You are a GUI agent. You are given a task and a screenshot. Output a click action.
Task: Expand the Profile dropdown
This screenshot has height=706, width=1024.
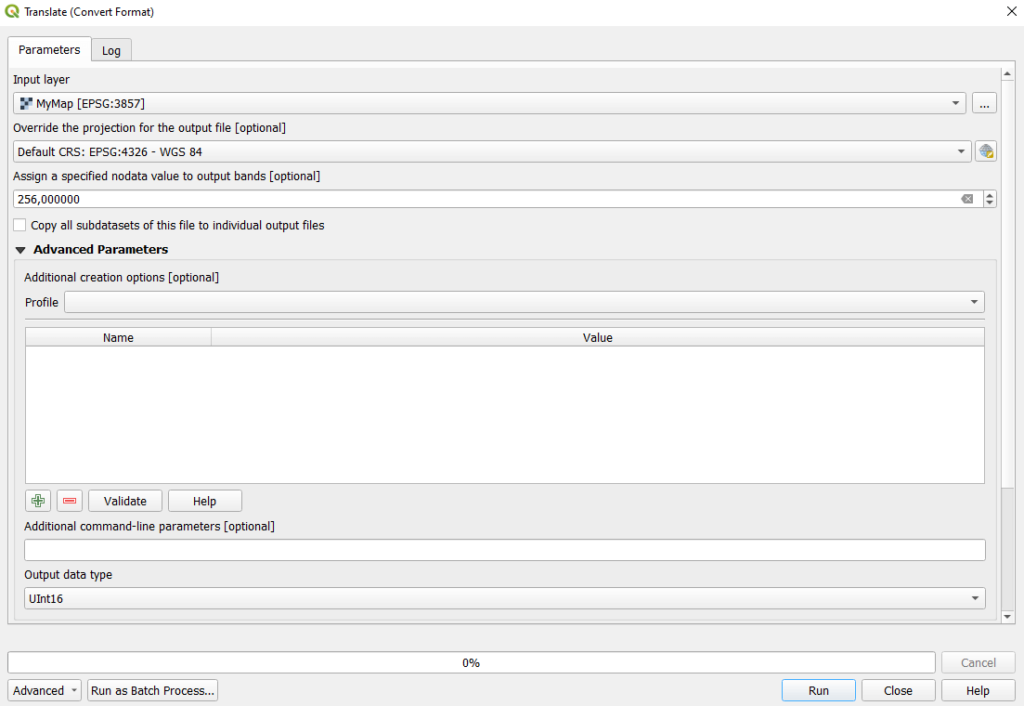click(x=524, y=302)
